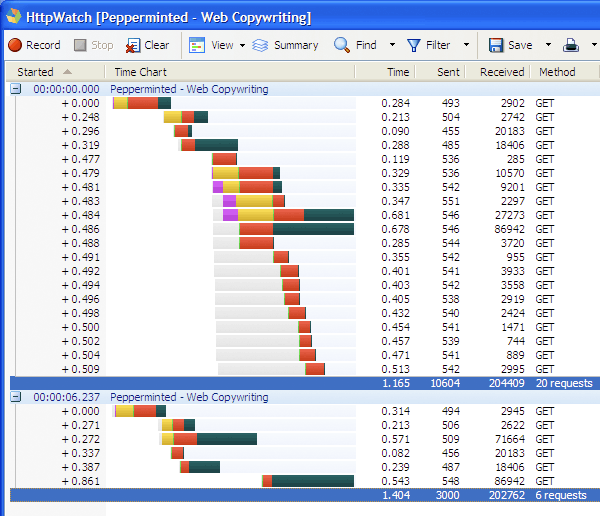Screen dimensions: 600x516
Task: Select the +0.477 request row
Action: (x=306, y=159)
